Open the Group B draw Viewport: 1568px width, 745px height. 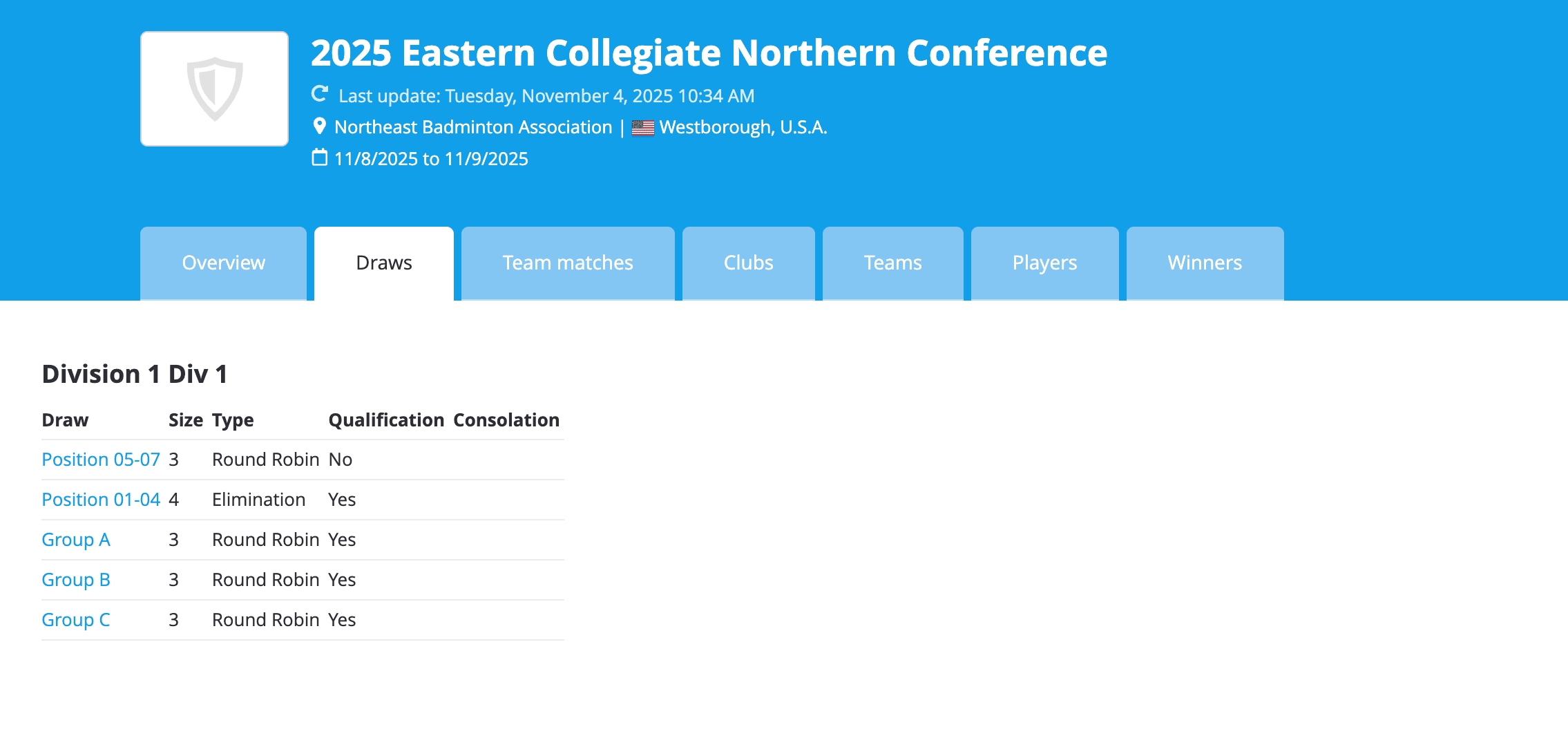click(x=76, y=580)
